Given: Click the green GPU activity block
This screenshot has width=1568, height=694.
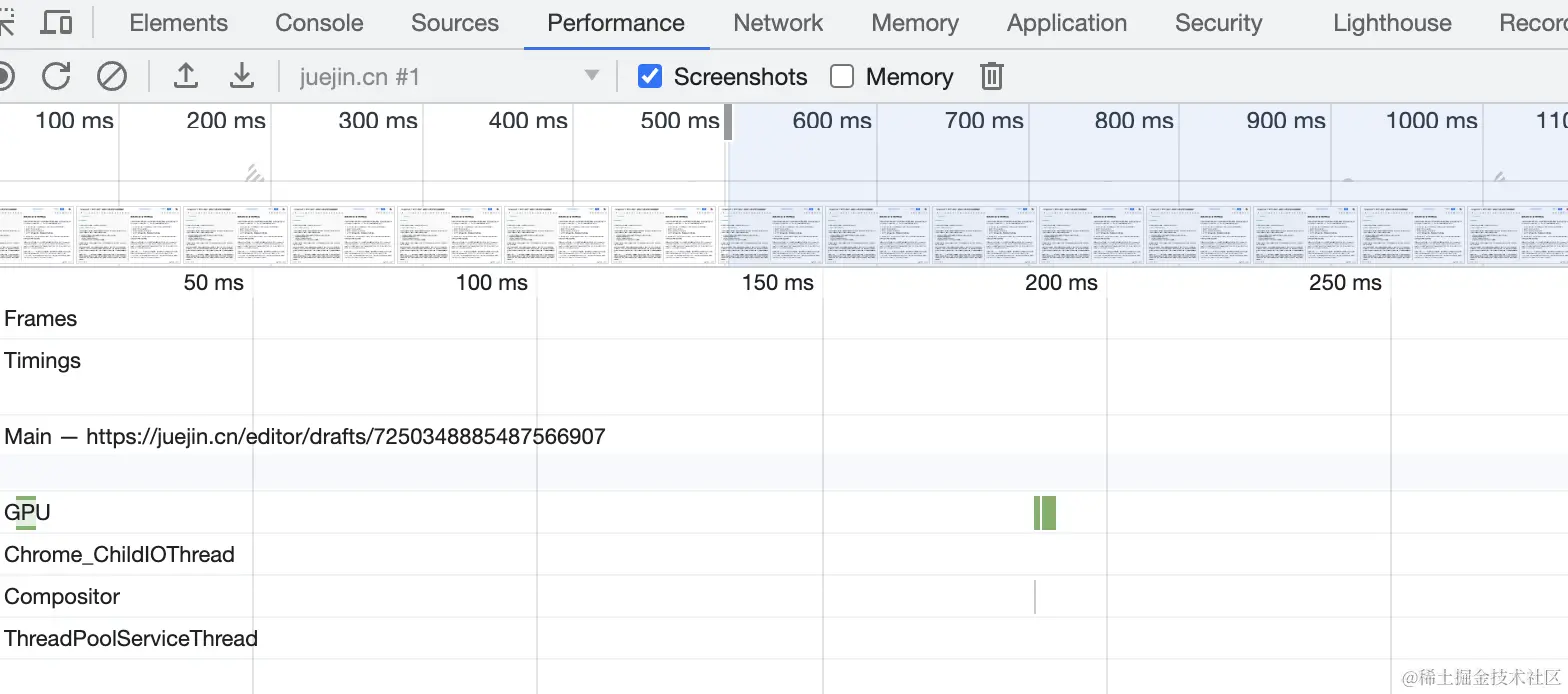Looking at the screenshot, I should pyautogui.click(x=1045, y=512).
